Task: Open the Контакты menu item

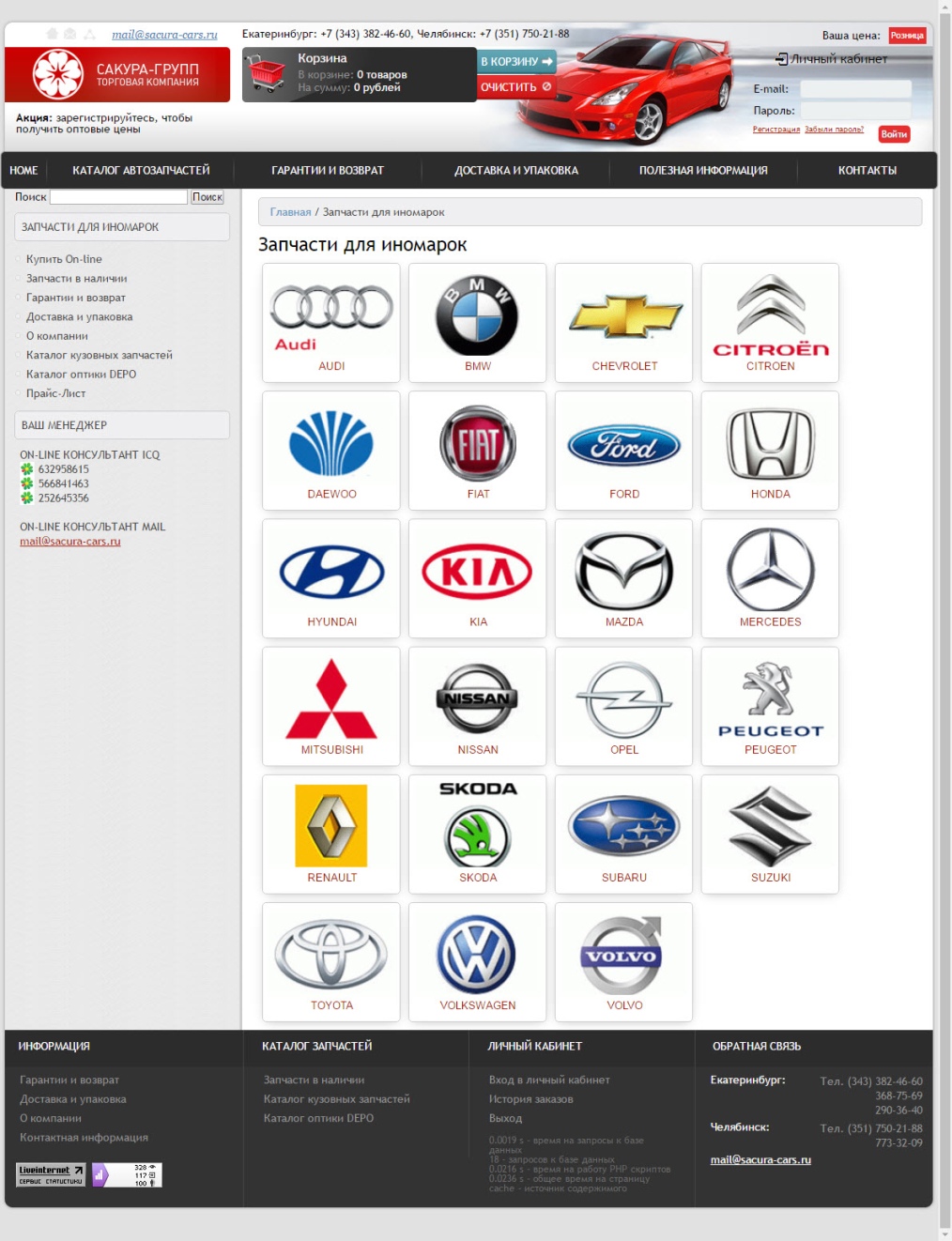Action: click(867, 171)
